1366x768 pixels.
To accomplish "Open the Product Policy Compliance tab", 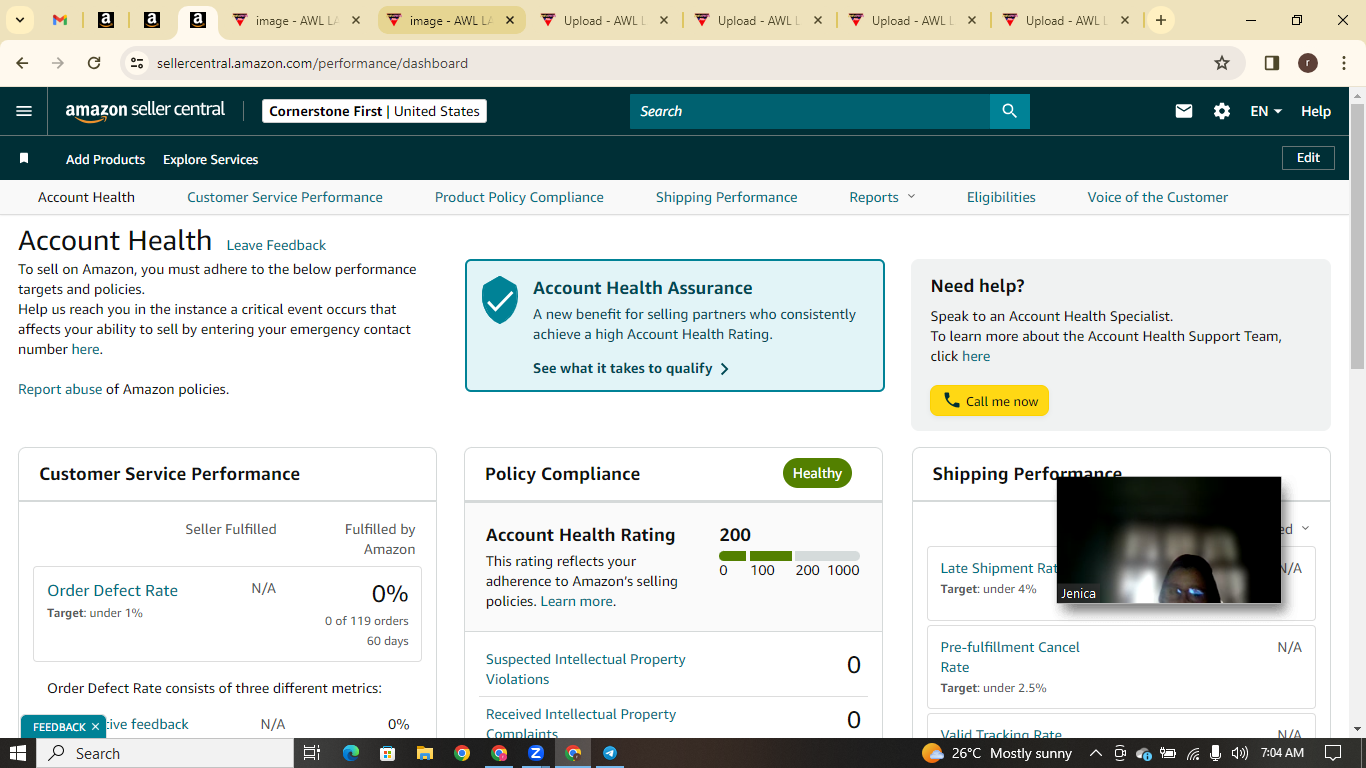I will 519,197.
